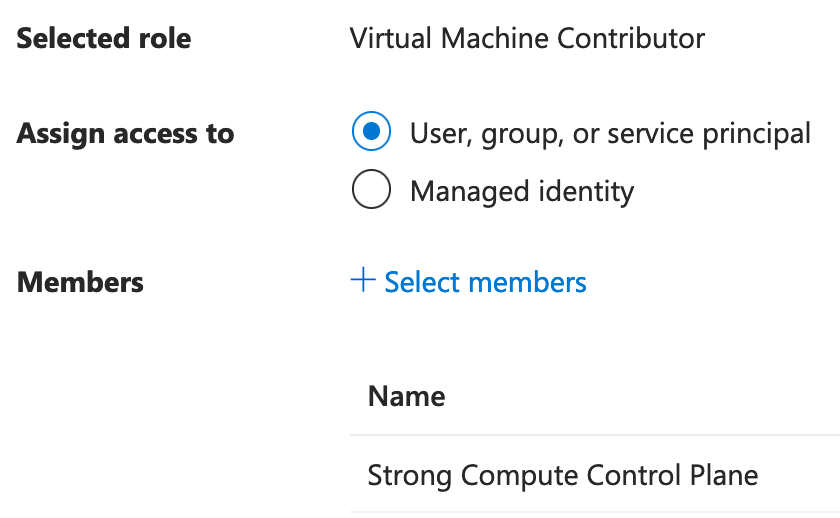Click the Selected role field label
Screen dimensions: 840x518
point(104,39)
